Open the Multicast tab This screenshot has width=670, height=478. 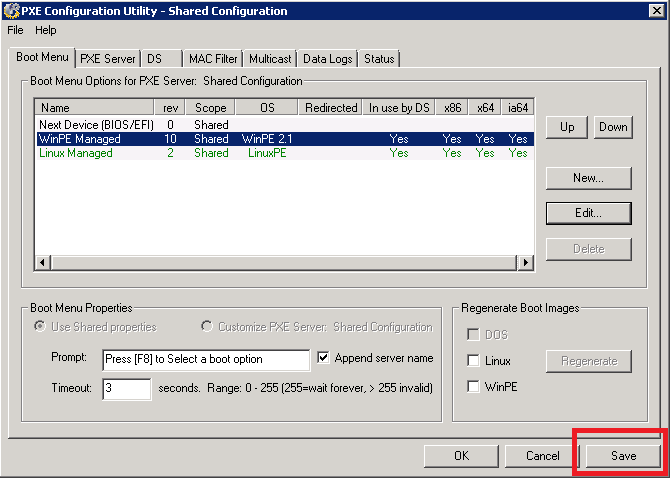(270, 59)
